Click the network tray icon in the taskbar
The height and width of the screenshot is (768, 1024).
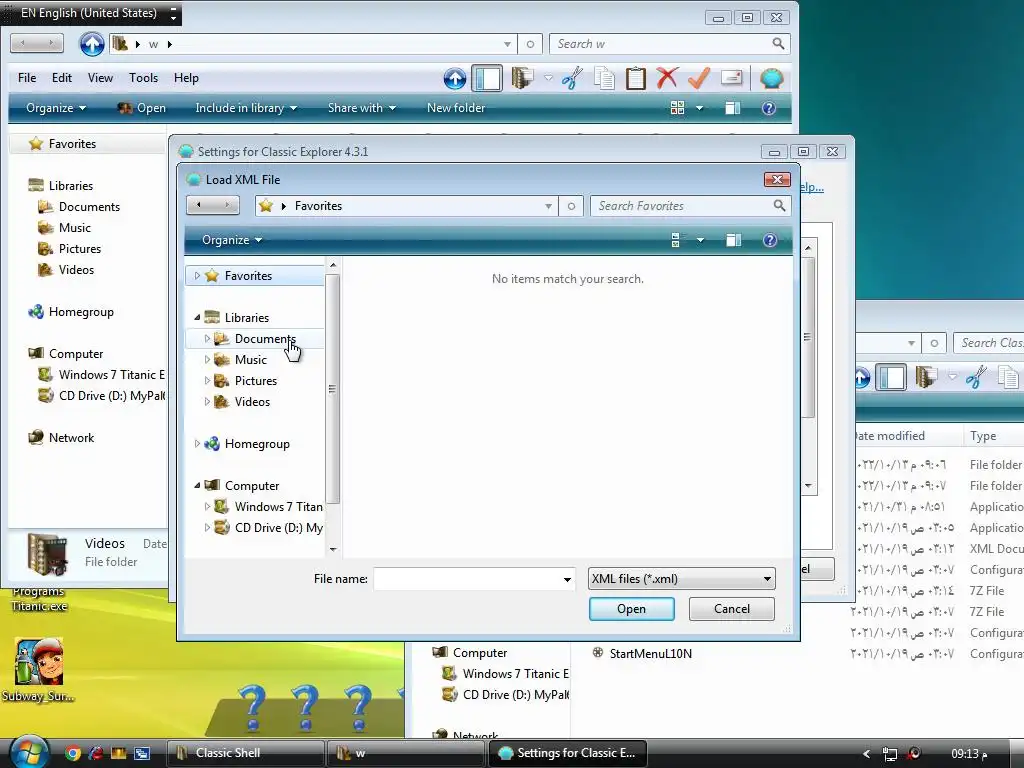tap(889, 754)
